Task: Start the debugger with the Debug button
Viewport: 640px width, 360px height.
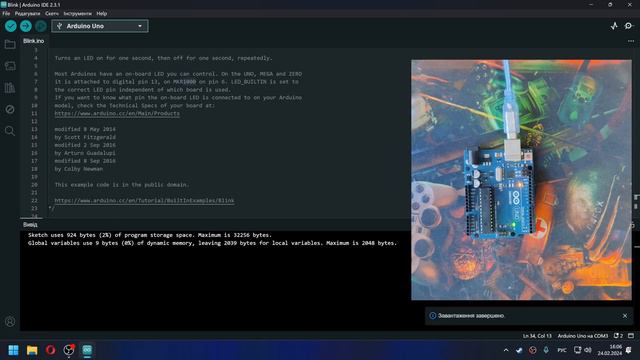Action: (41, 26)
